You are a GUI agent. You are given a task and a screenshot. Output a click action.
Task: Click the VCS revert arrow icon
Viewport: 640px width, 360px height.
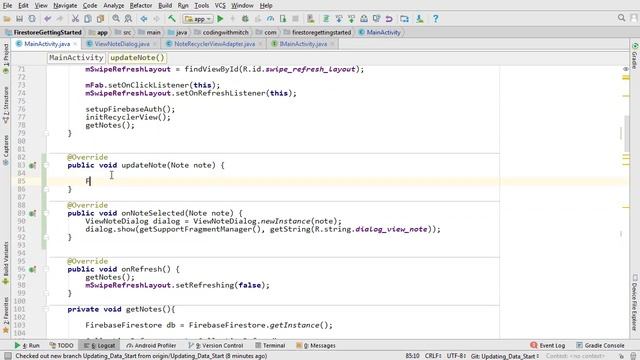[389, 19]
